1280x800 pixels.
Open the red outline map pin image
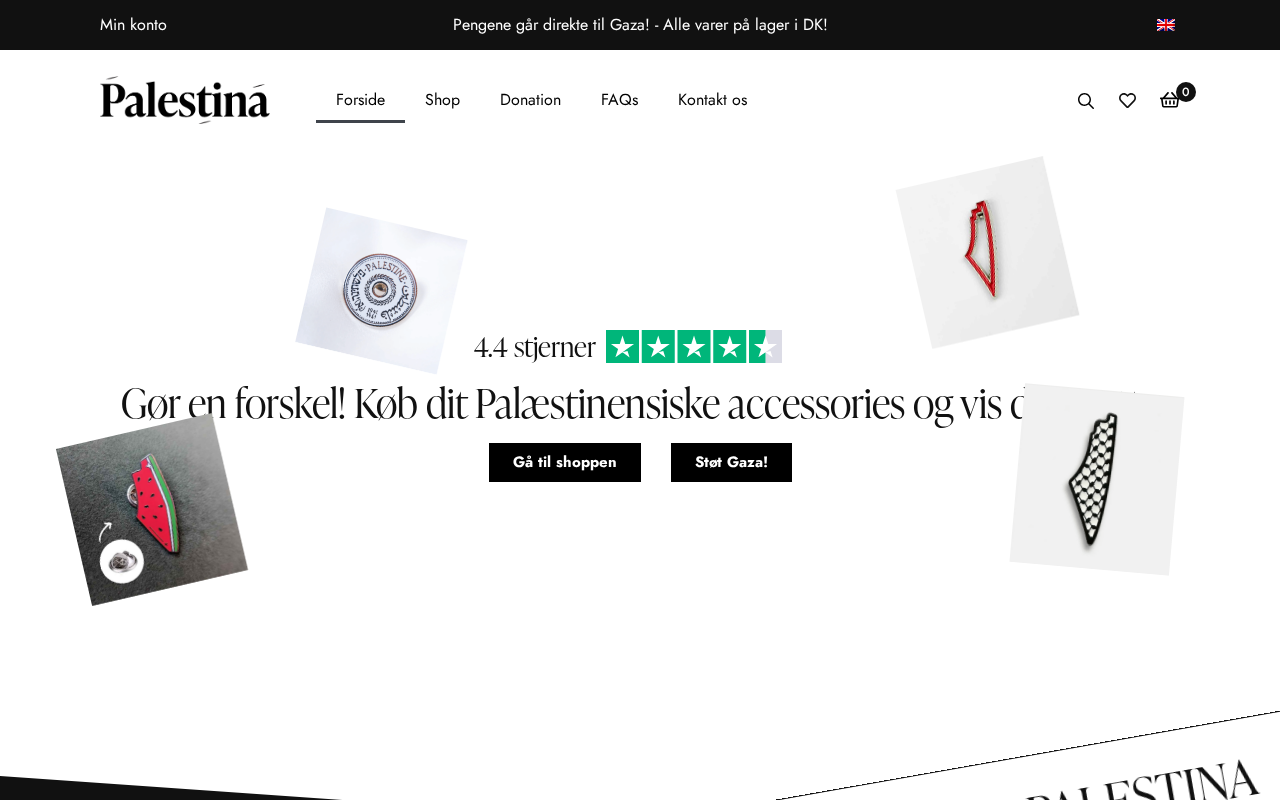(x=987, y=252)
